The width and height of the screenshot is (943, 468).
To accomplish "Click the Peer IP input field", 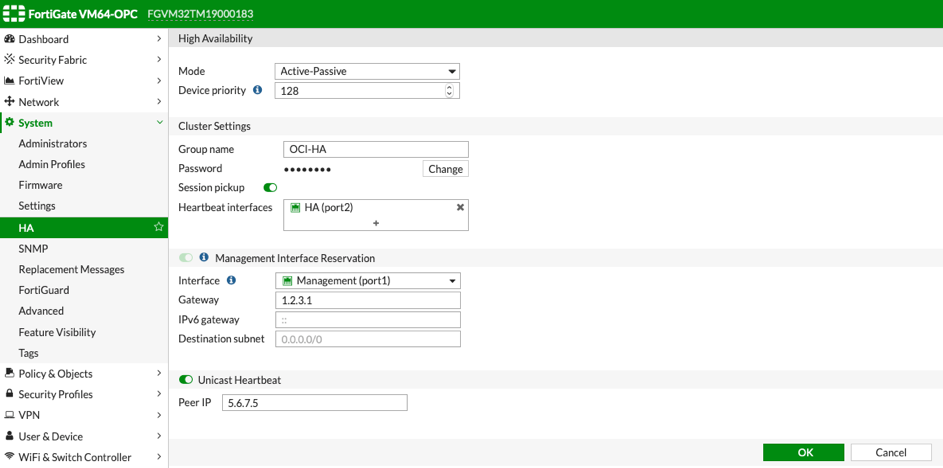I will coord(314,403).
